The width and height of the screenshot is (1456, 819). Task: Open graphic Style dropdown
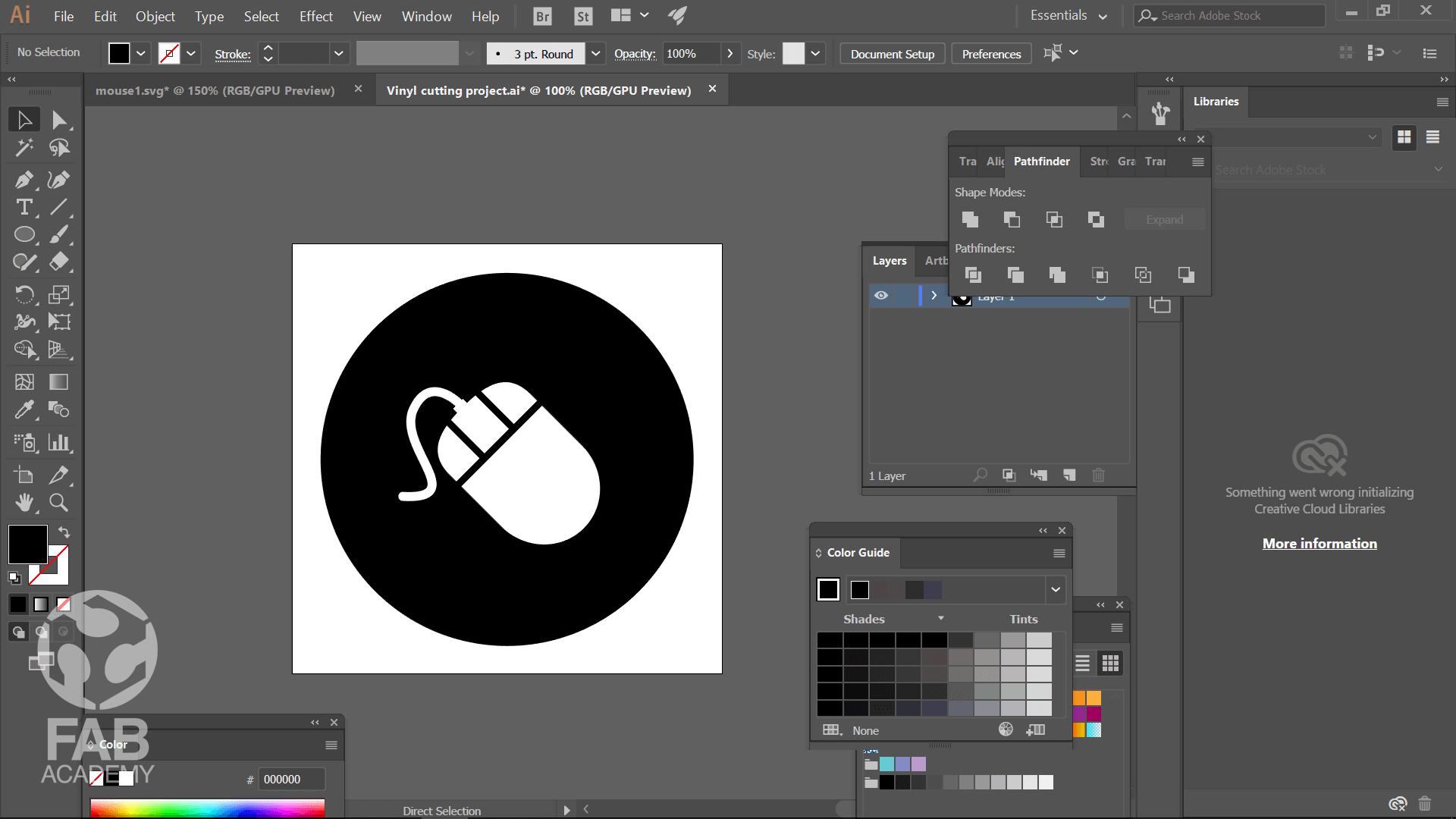pyautogui.click(x=815, y=54)
